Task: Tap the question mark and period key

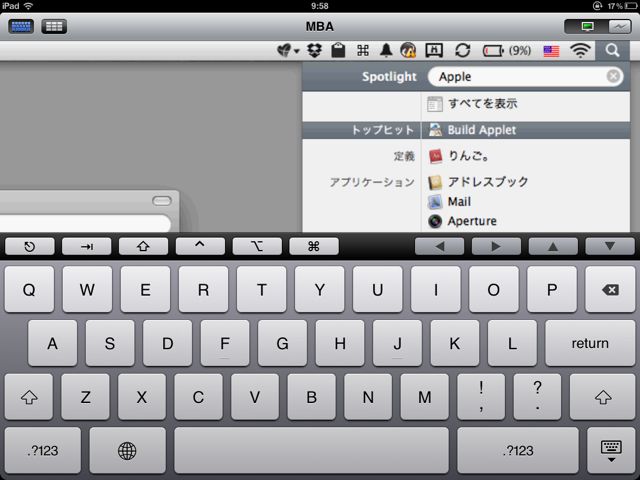Action: 538,397
